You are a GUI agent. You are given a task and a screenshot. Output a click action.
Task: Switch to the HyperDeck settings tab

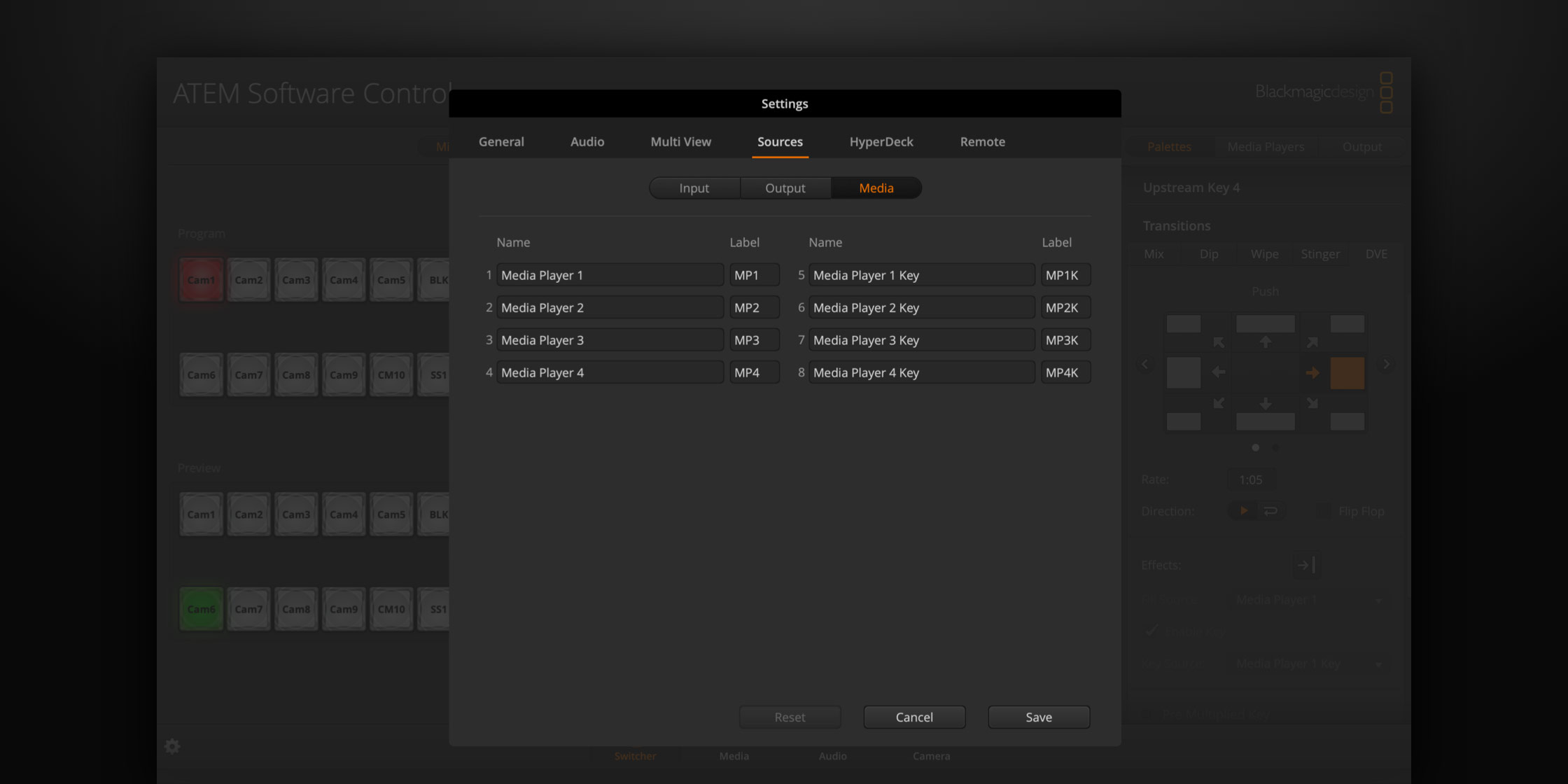tap(881, 141)
